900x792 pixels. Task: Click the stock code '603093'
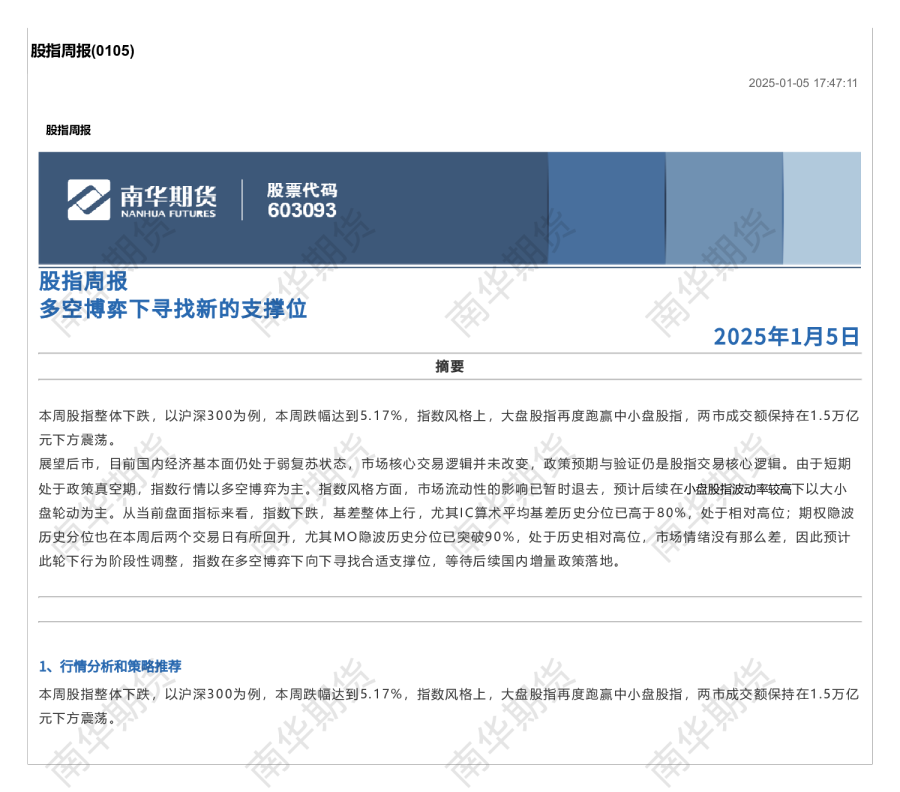[x=302, y=210]
